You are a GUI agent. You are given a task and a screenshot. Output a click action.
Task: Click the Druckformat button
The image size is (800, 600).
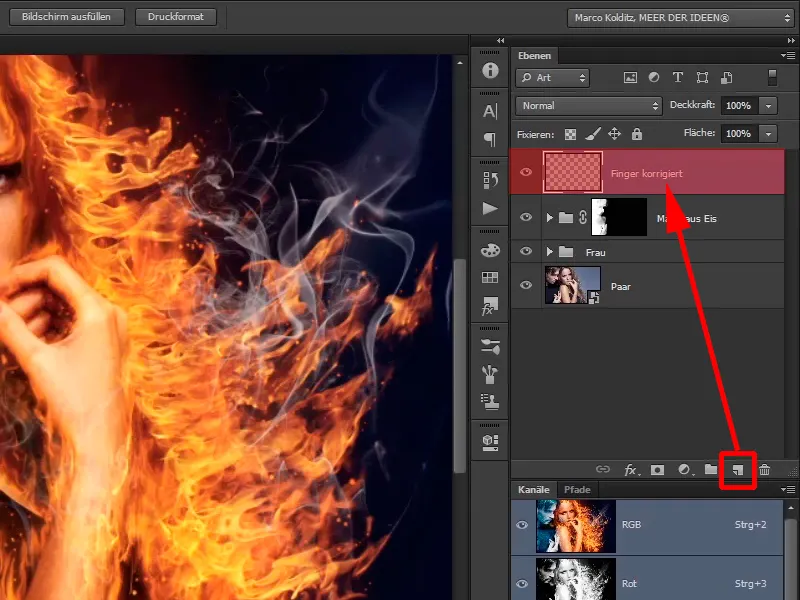[x=176, y=16]
